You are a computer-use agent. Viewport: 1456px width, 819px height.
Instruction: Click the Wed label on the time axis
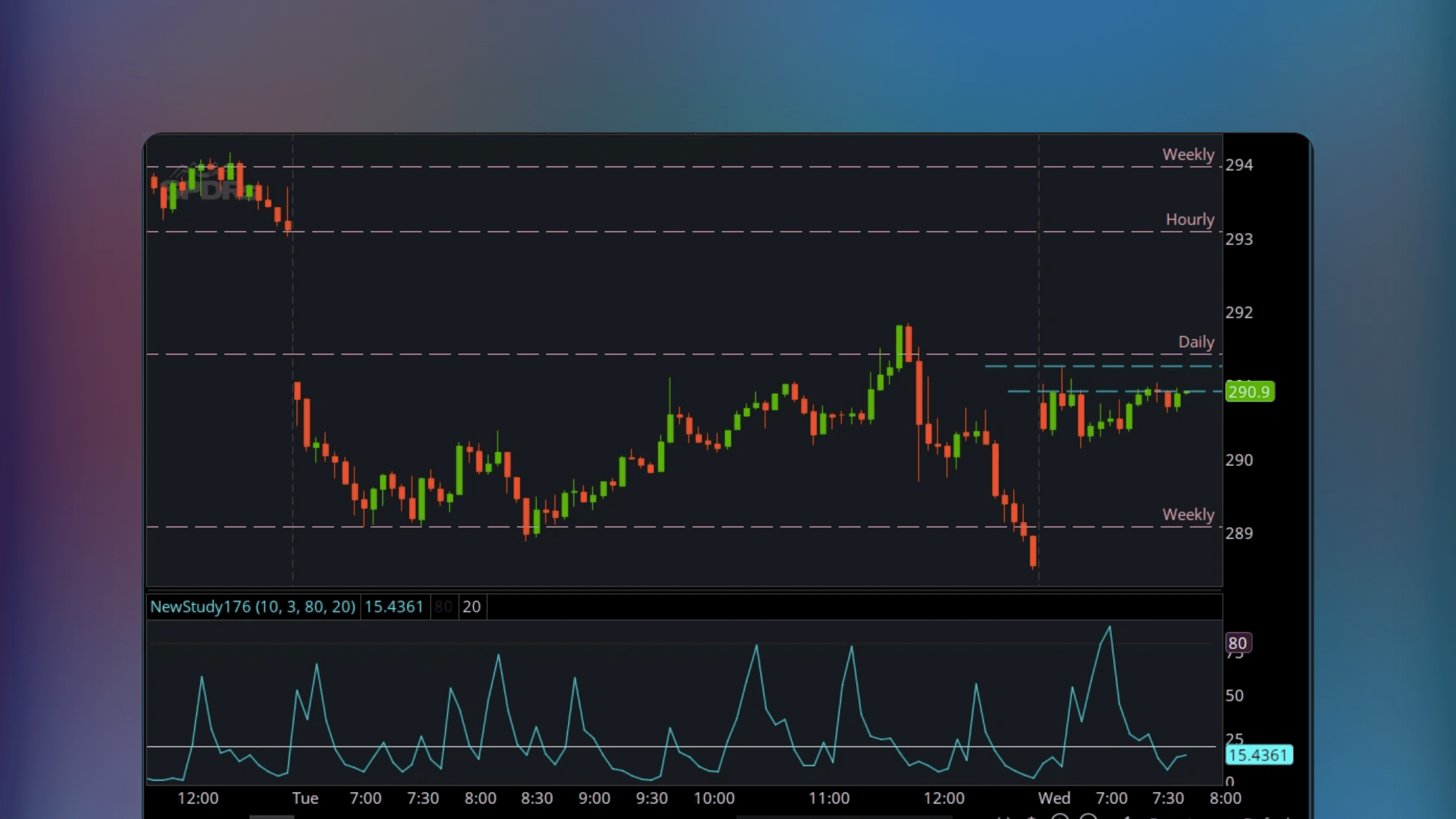1055,798
